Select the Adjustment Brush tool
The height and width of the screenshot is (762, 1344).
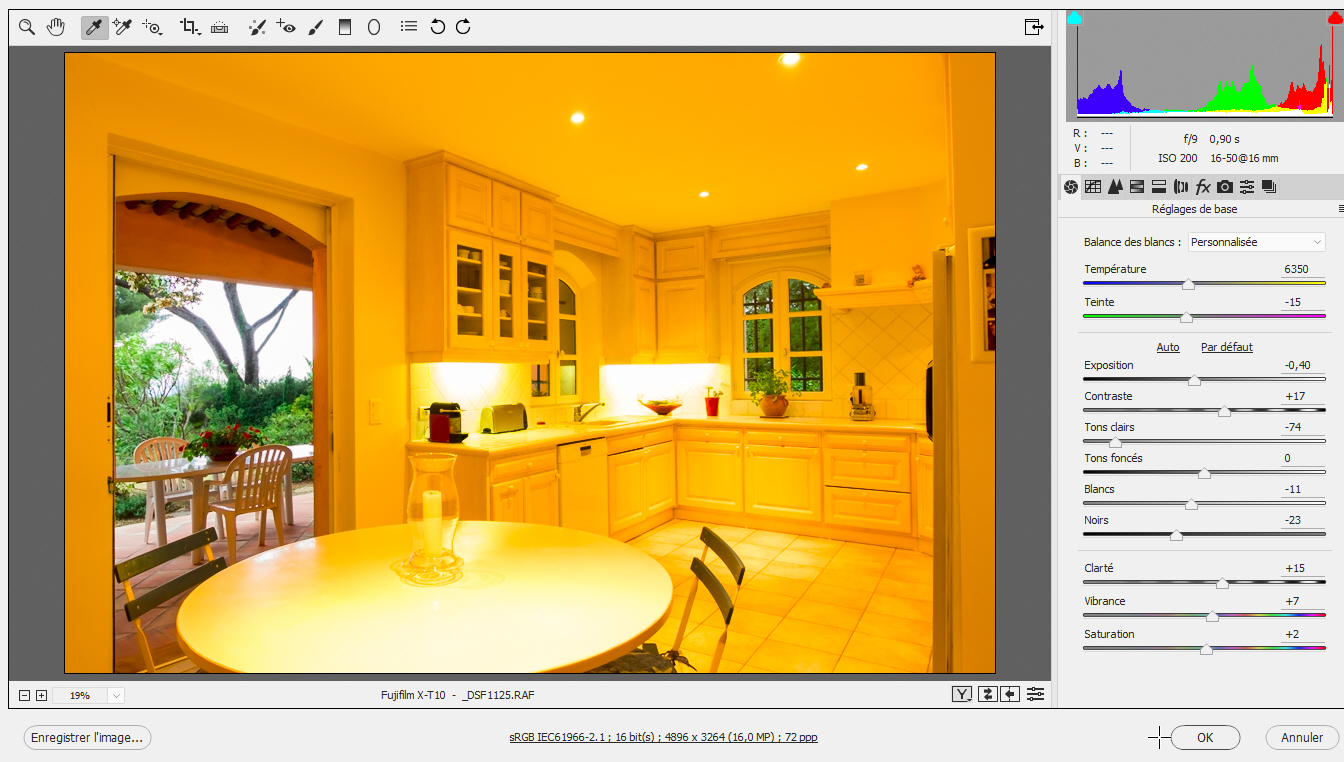click(315, 27)
